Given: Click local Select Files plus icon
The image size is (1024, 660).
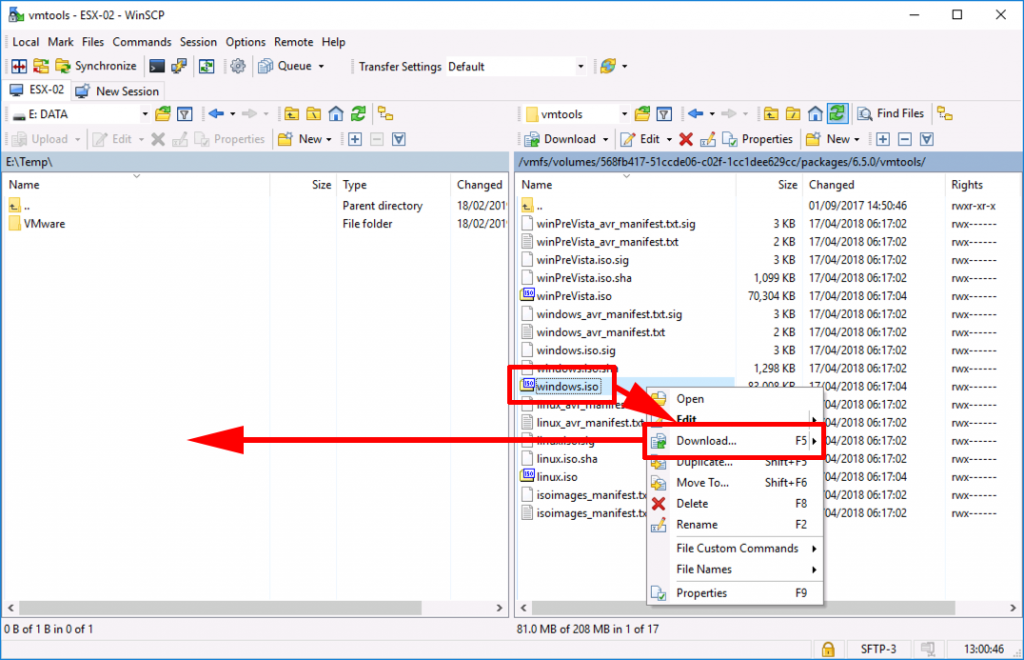Looking at the screenshot, I should (x=355, y=139).
